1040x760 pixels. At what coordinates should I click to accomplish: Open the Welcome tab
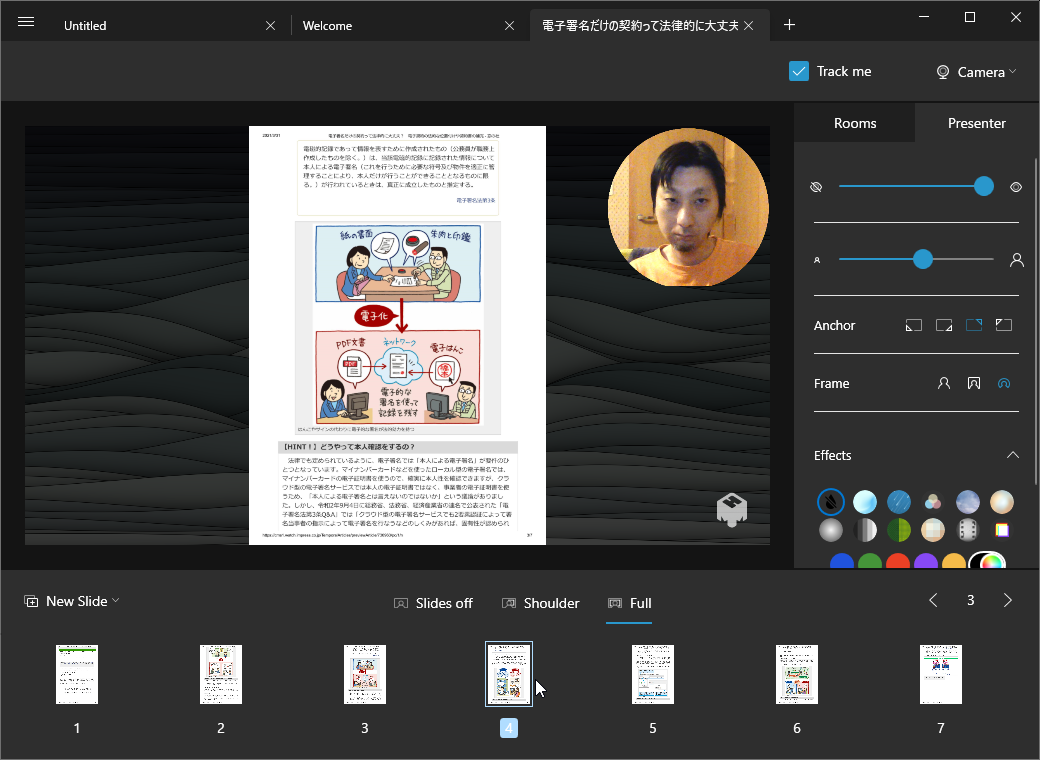[x=327, y=25]
